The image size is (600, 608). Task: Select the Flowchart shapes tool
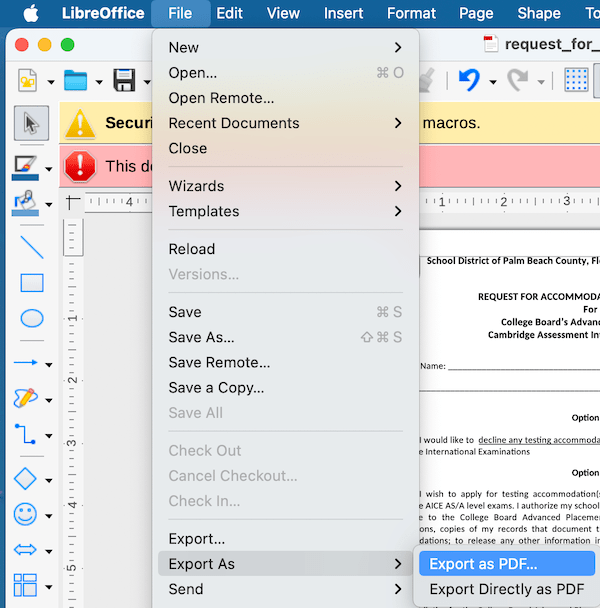25,585
